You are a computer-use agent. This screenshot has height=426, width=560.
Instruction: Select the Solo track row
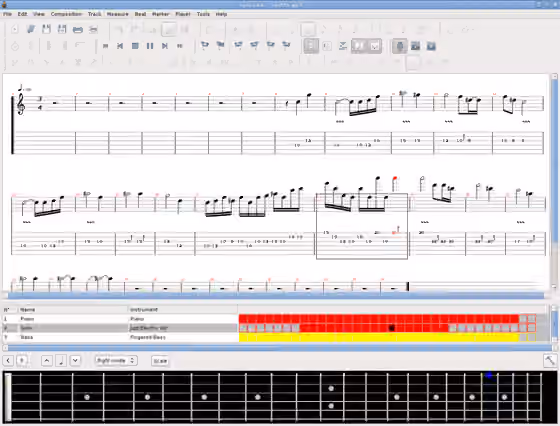point(120,328)
